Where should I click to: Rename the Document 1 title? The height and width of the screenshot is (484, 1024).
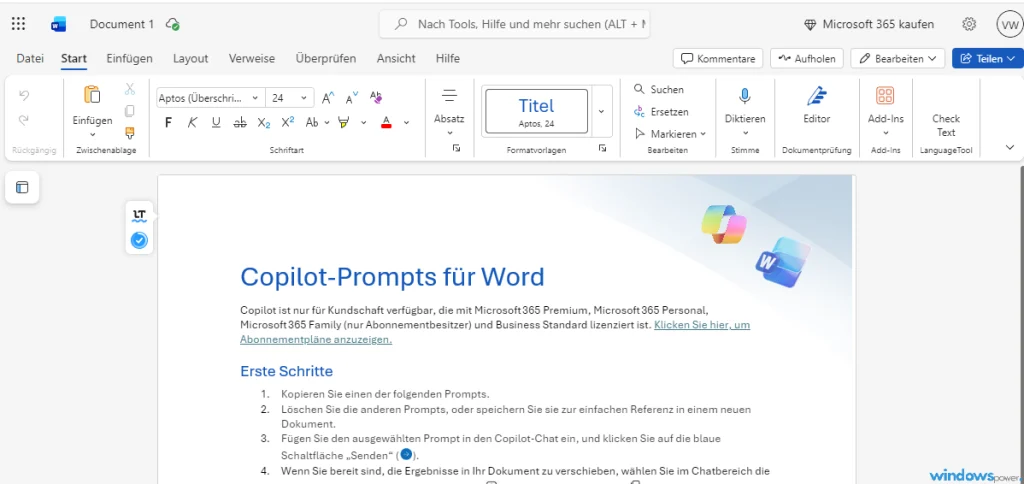(121, 24)
